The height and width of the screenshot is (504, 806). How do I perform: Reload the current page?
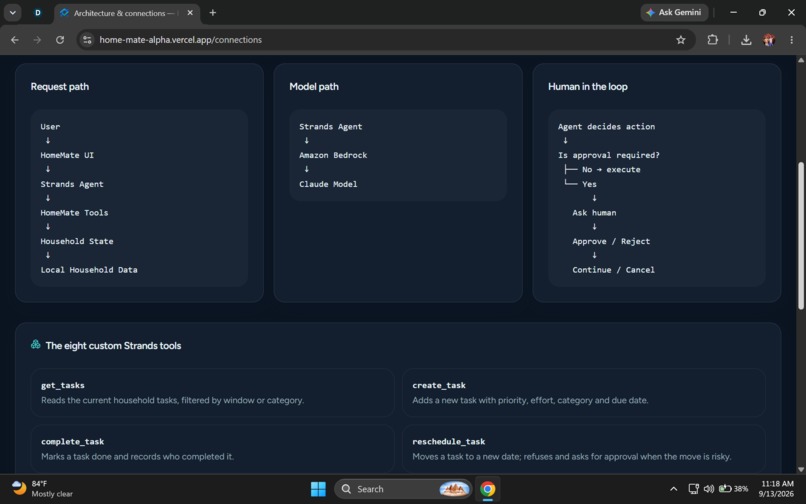click(60, 40)
